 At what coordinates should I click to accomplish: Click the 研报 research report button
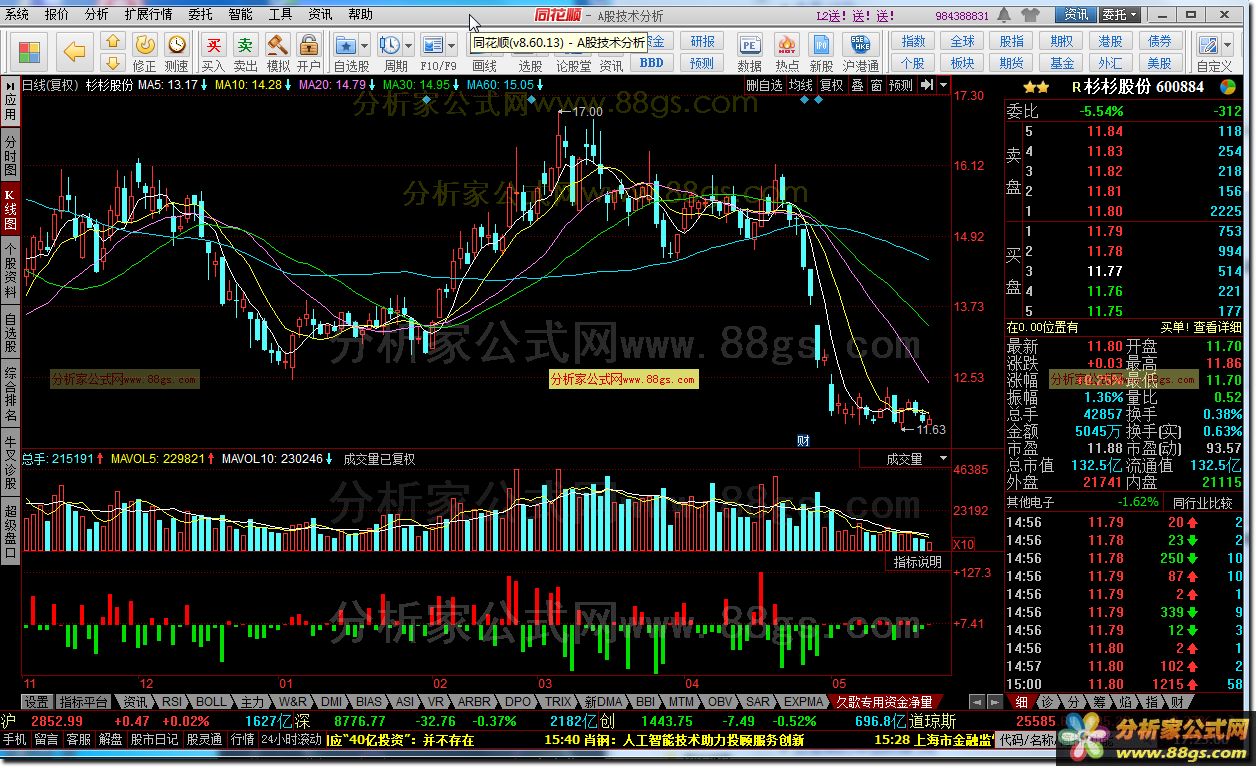(703, 41)
